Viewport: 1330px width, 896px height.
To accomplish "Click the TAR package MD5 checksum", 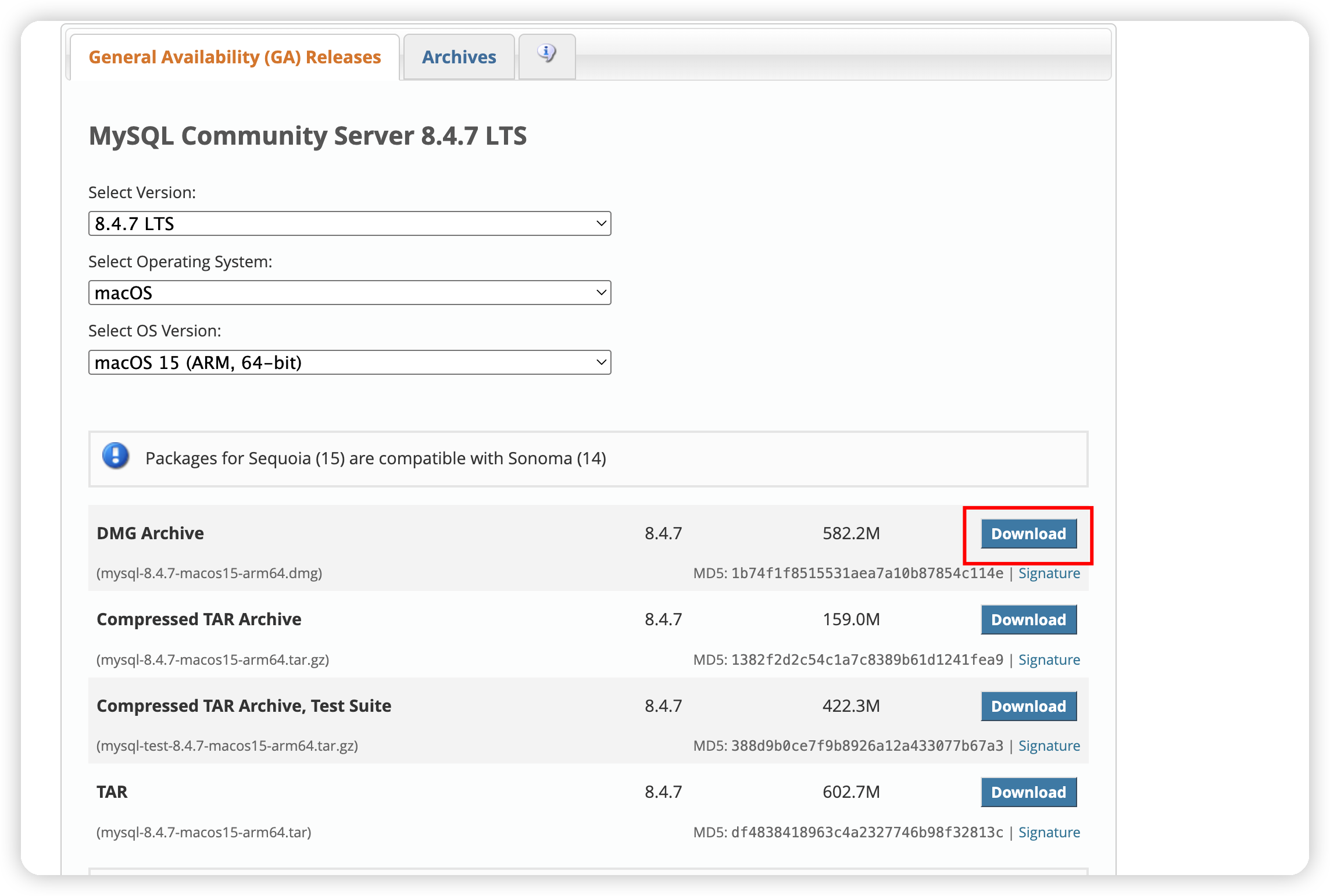I will click(x=866, y=833).
